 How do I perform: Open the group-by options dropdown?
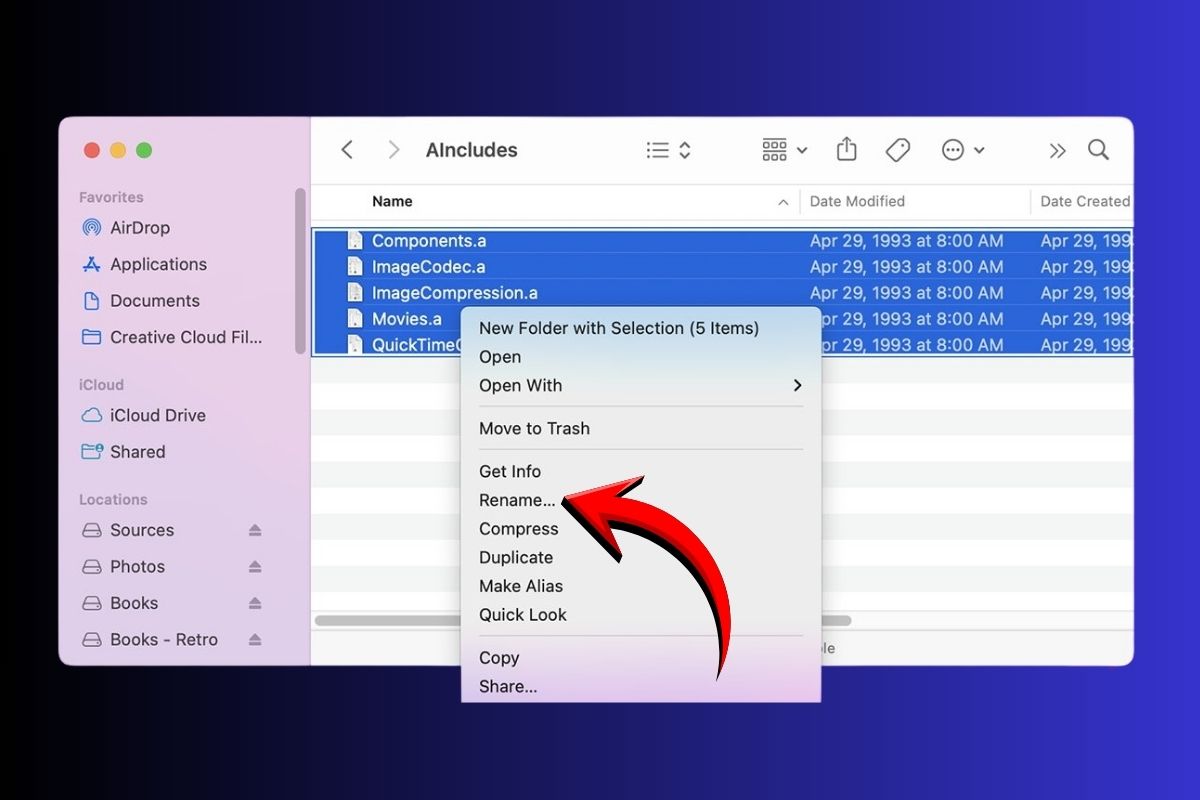pyautogui.click(x=784, y=150)
